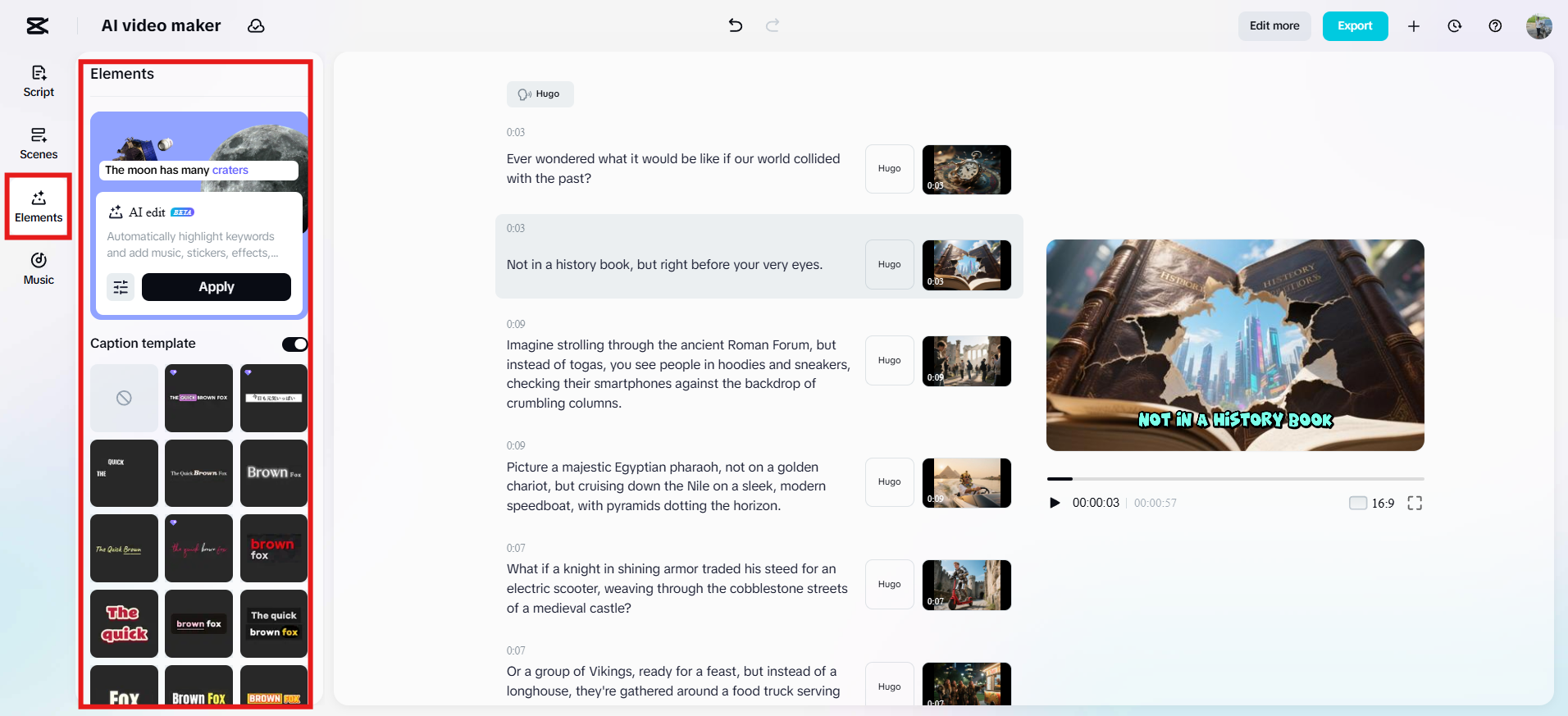Image resolution: width=1568 pixels, height=716 pixels.
Task: Open AI edit settings sliders icon
Action: point(121,287)
